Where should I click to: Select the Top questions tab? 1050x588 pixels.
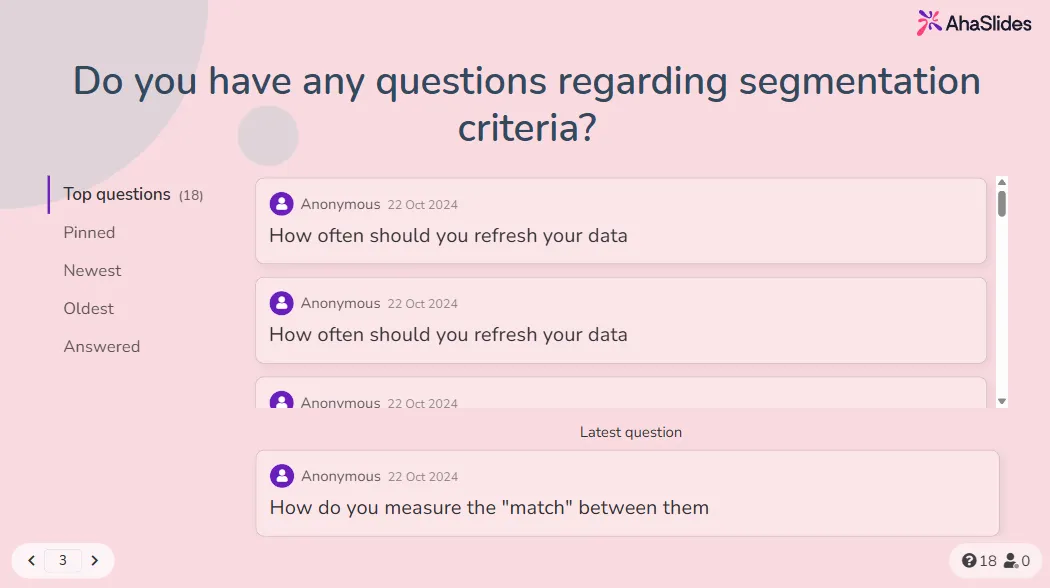[x=117, y=194]
